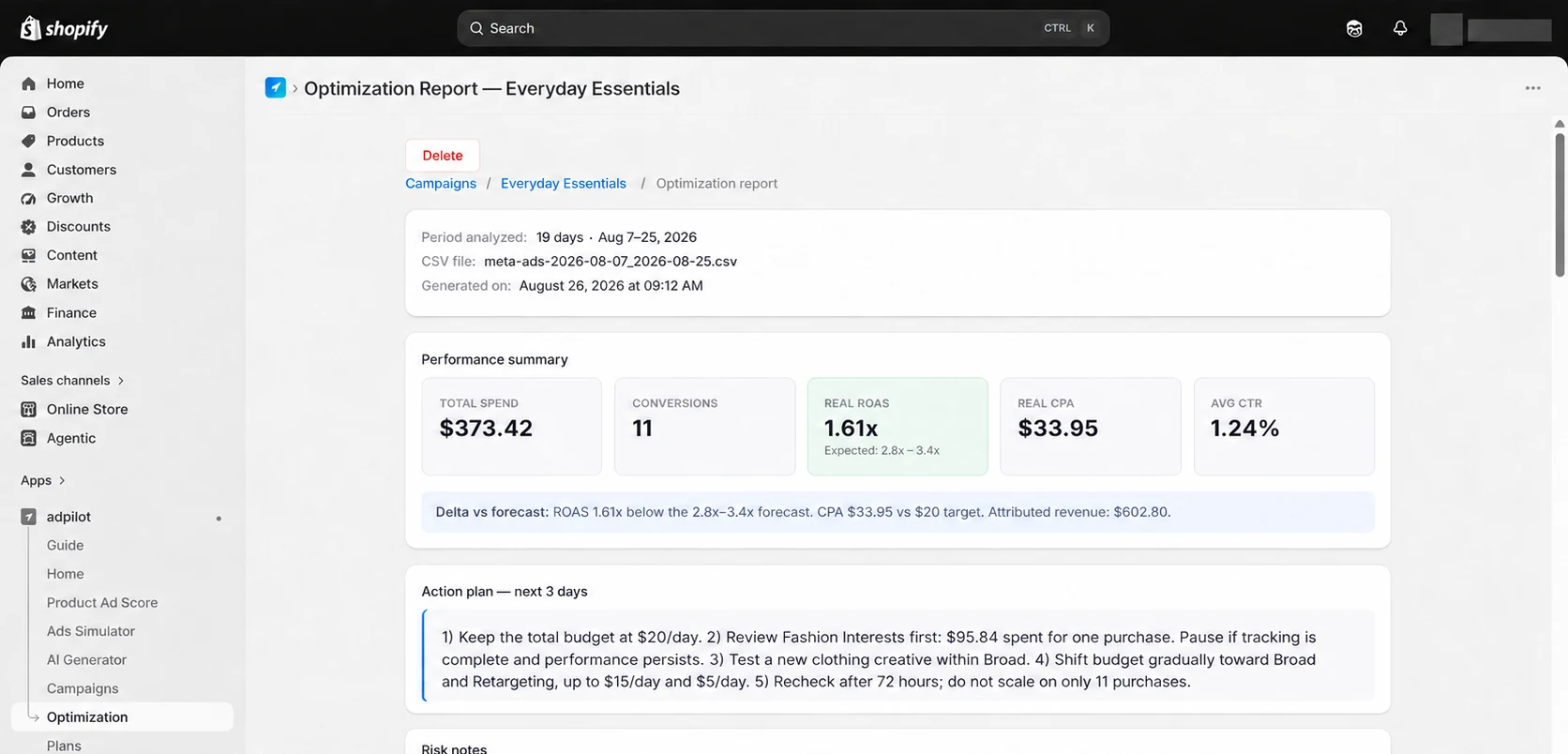
Task: Expand the Apps section
Action: point(43,480)
